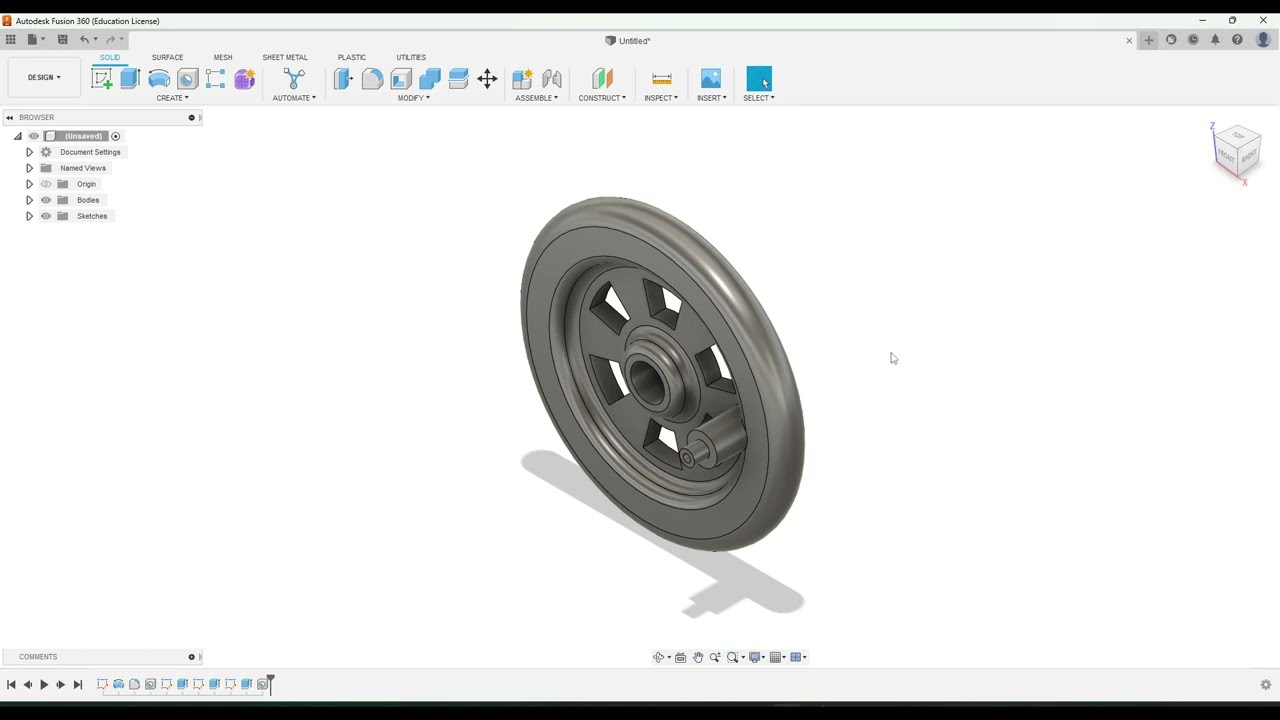Switch to the Plastic tab
Viewport: 1280px width, 720px height.
point(352,57)
